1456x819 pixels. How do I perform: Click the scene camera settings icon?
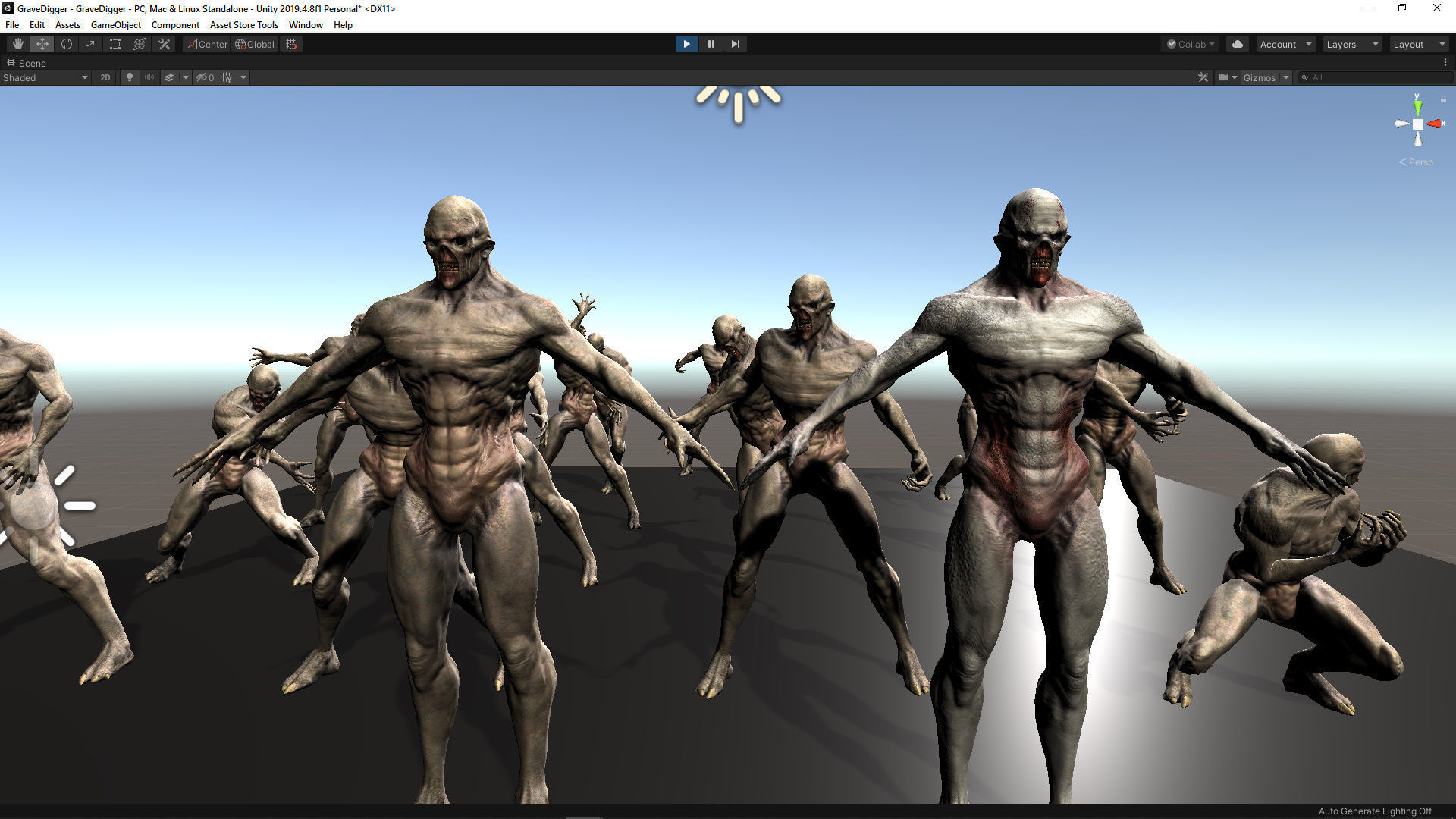click(1222, 77)
